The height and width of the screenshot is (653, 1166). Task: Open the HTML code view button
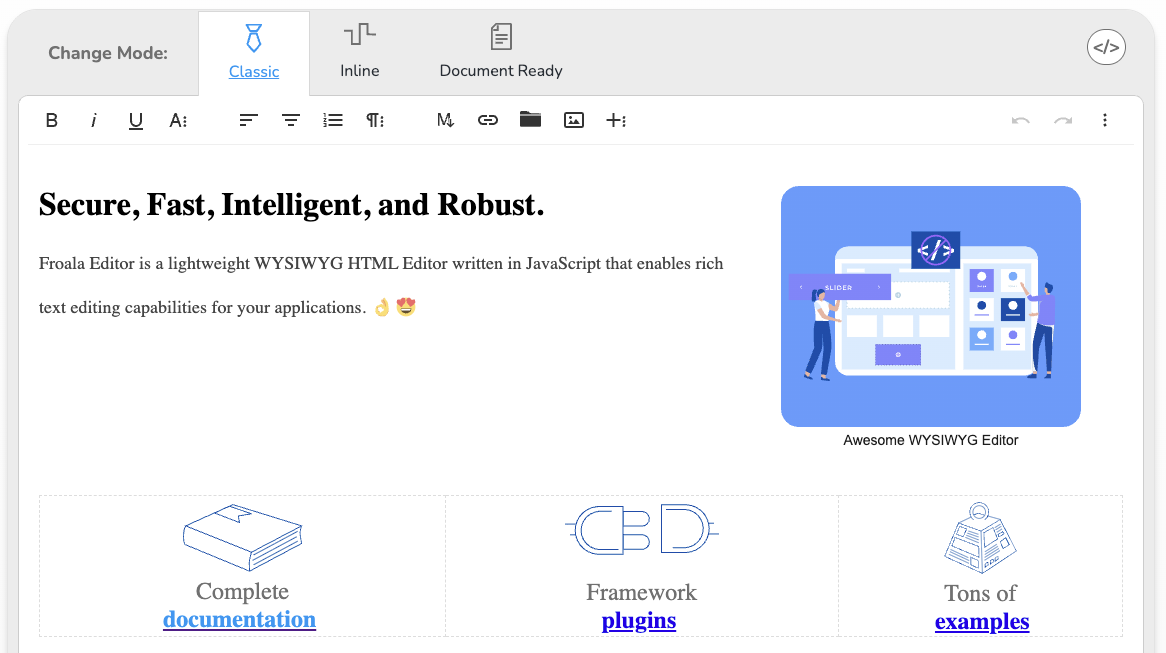click(1106, 47)
